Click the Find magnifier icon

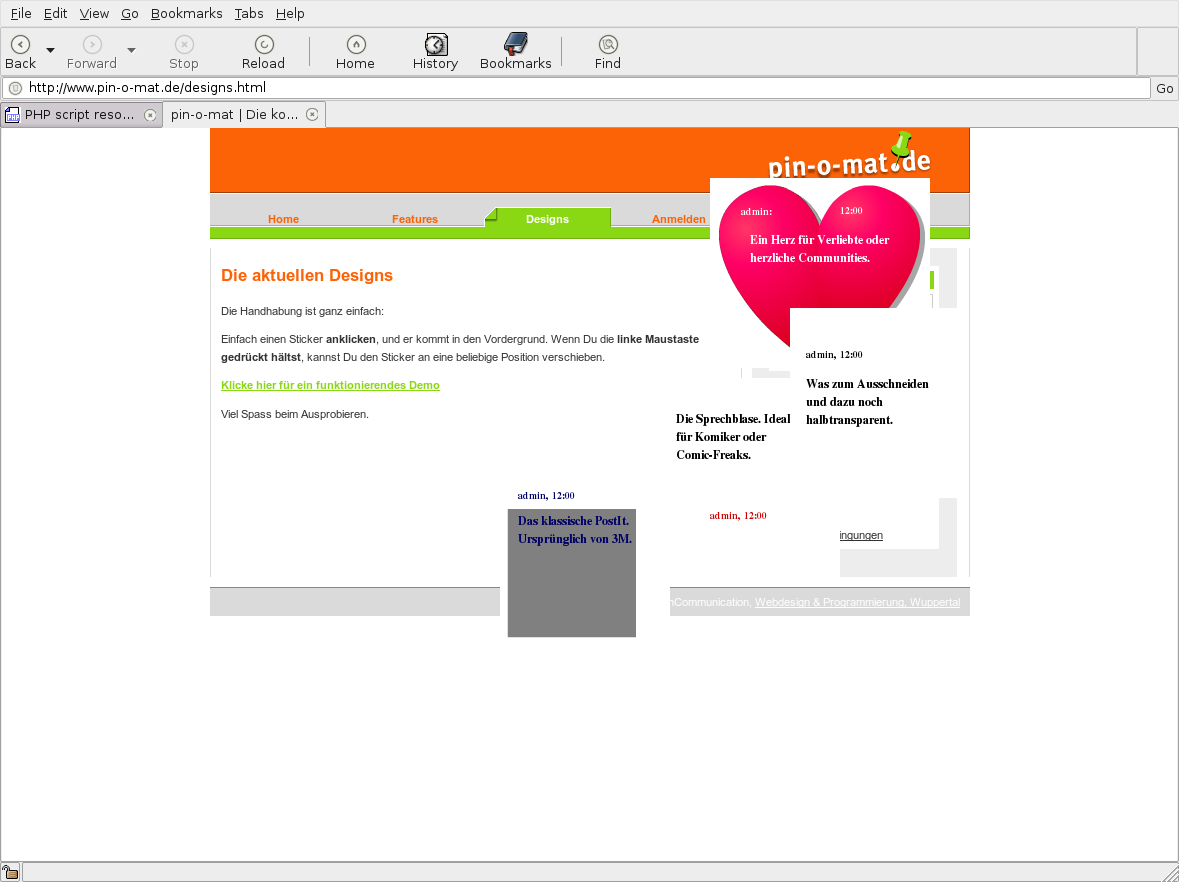pyautogui.click(x=607, y=44)
